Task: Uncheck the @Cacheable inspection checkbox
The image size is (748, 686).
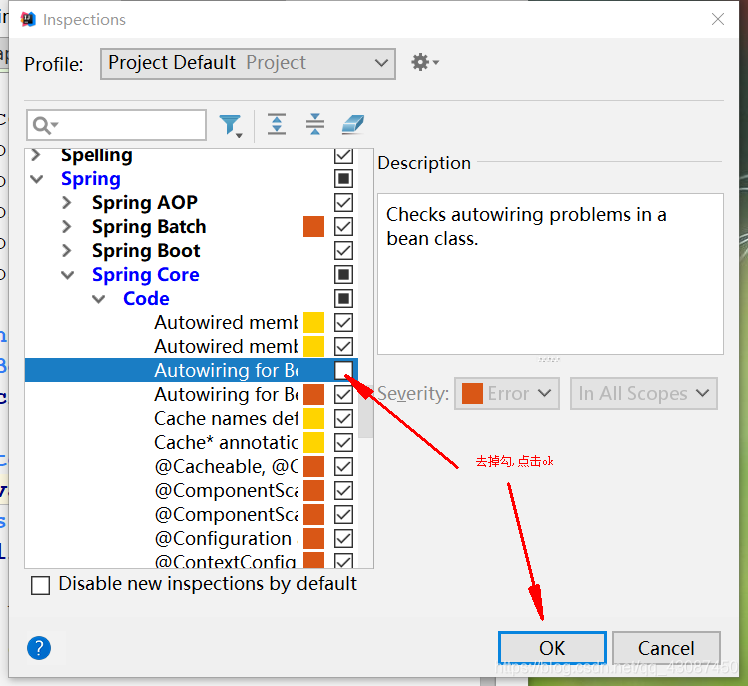Action: (x=343, y=467)
